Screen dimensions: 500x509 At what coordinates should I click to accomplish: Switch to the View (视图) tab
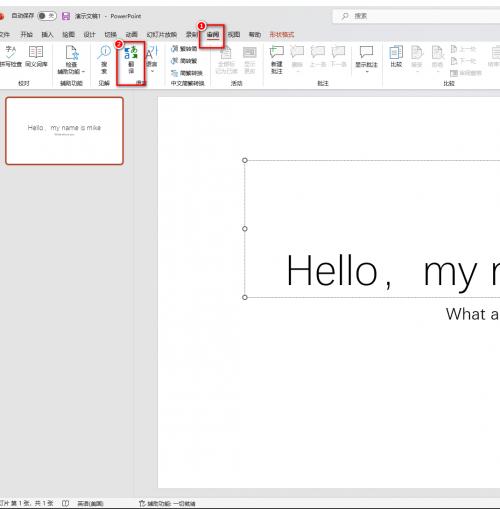click(x=234, y=34)
